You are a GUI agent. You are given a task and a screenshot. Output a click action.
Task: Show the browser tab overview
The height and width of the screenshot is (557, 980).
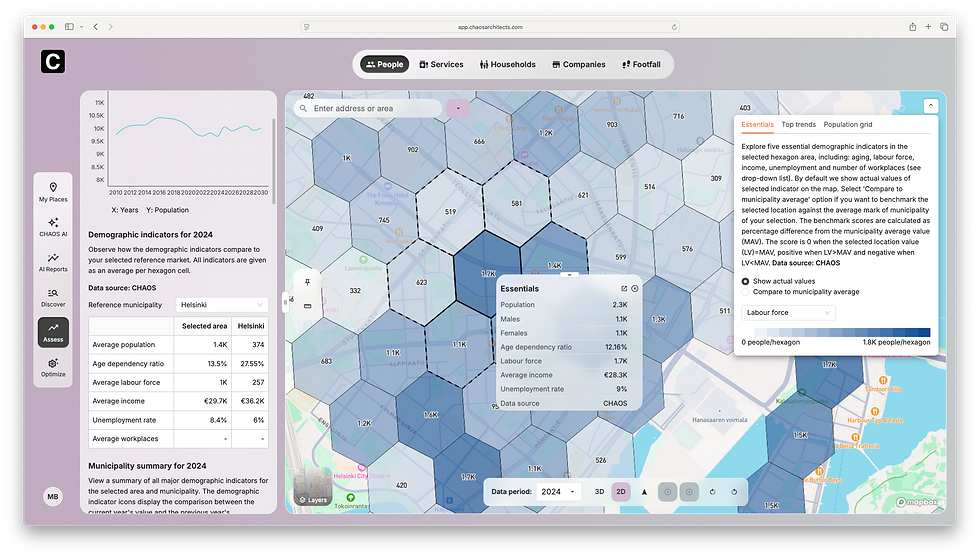pyautogui.click(x=944, y=26)
